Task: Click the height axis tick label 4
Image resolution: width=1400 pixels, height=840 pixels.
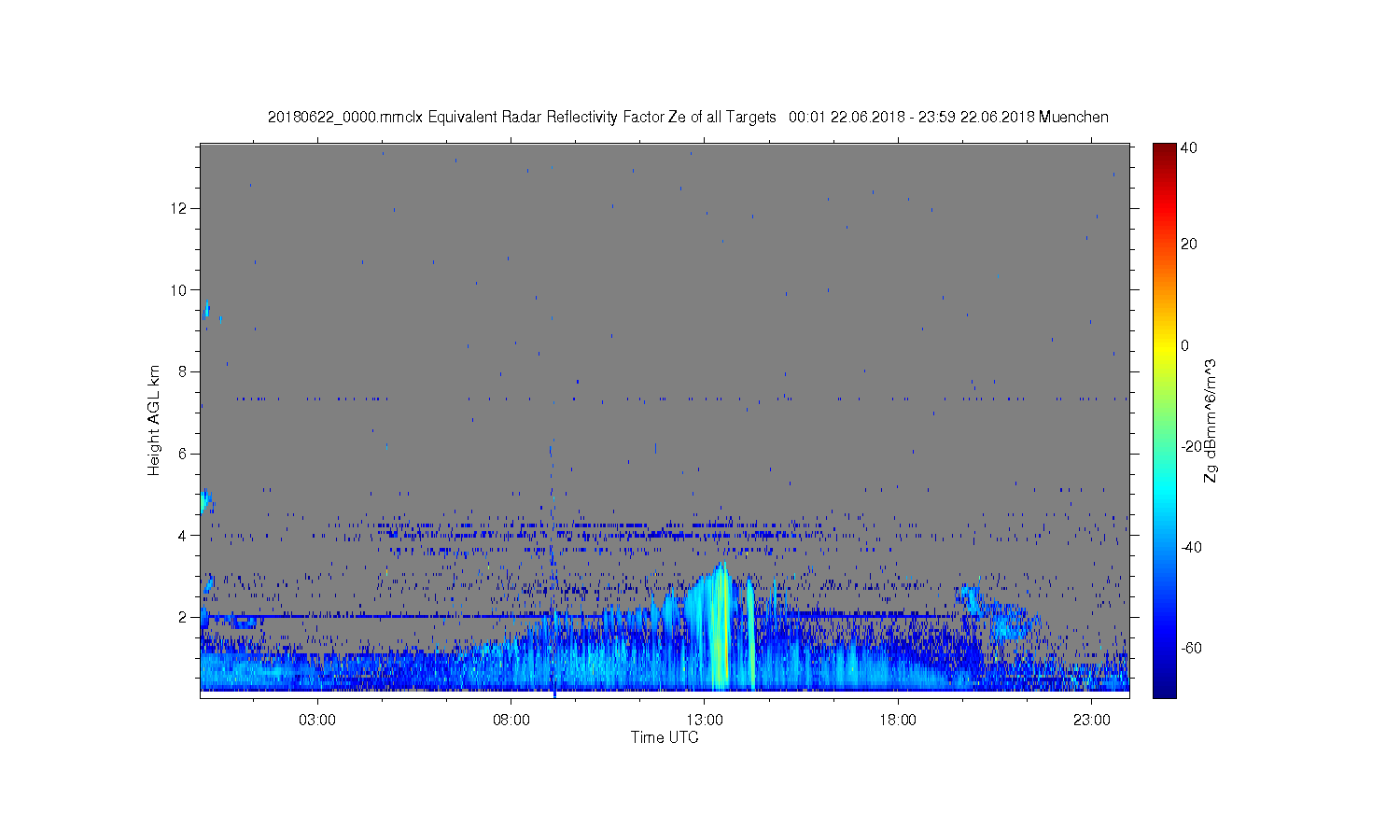Action: [184, 536]
